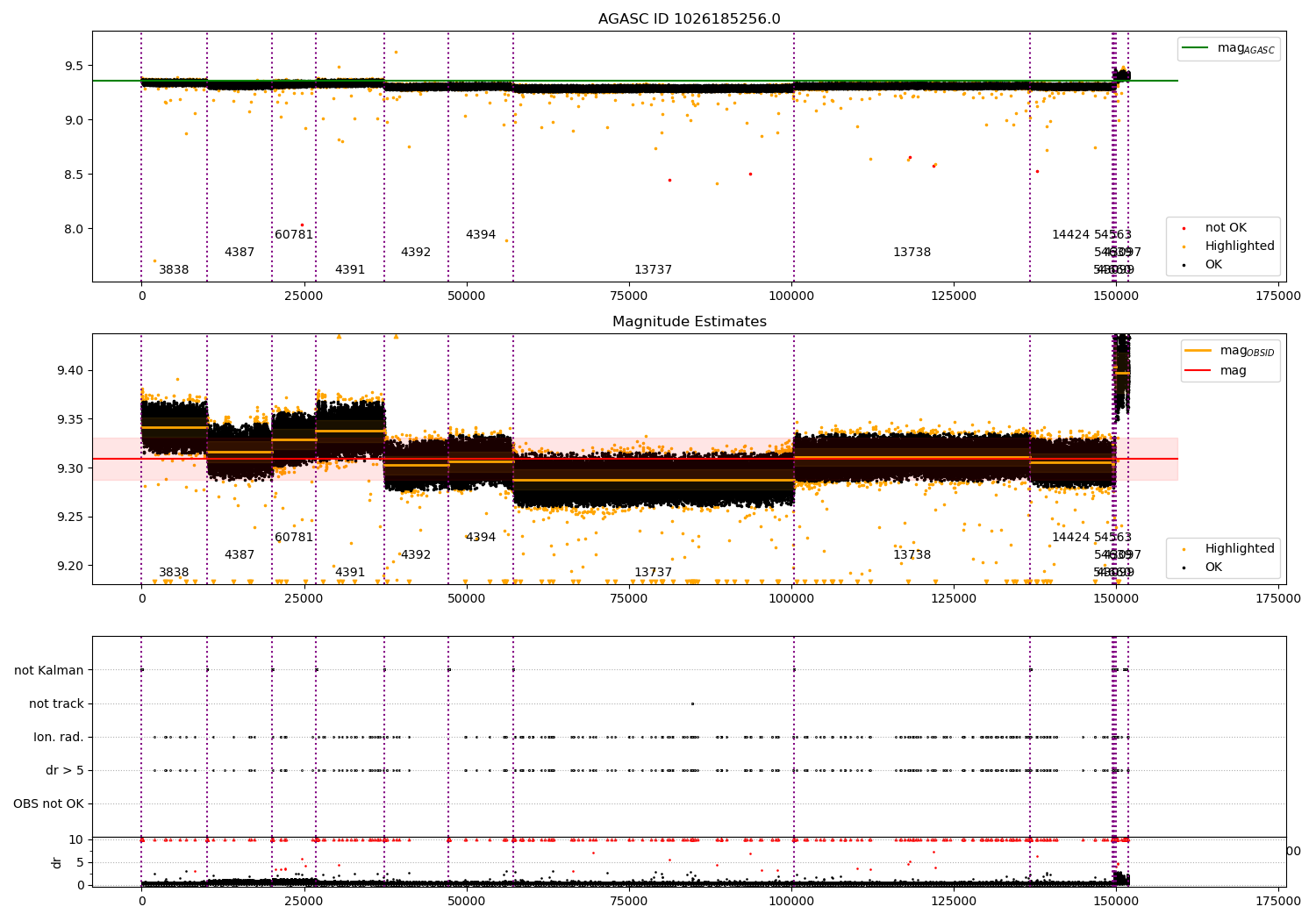Click obsid label 4387 in the AGASC plot
Image resolution: width=1316 pixels, height=921 pixels.
pyautogui.click(x=240, y=253)
